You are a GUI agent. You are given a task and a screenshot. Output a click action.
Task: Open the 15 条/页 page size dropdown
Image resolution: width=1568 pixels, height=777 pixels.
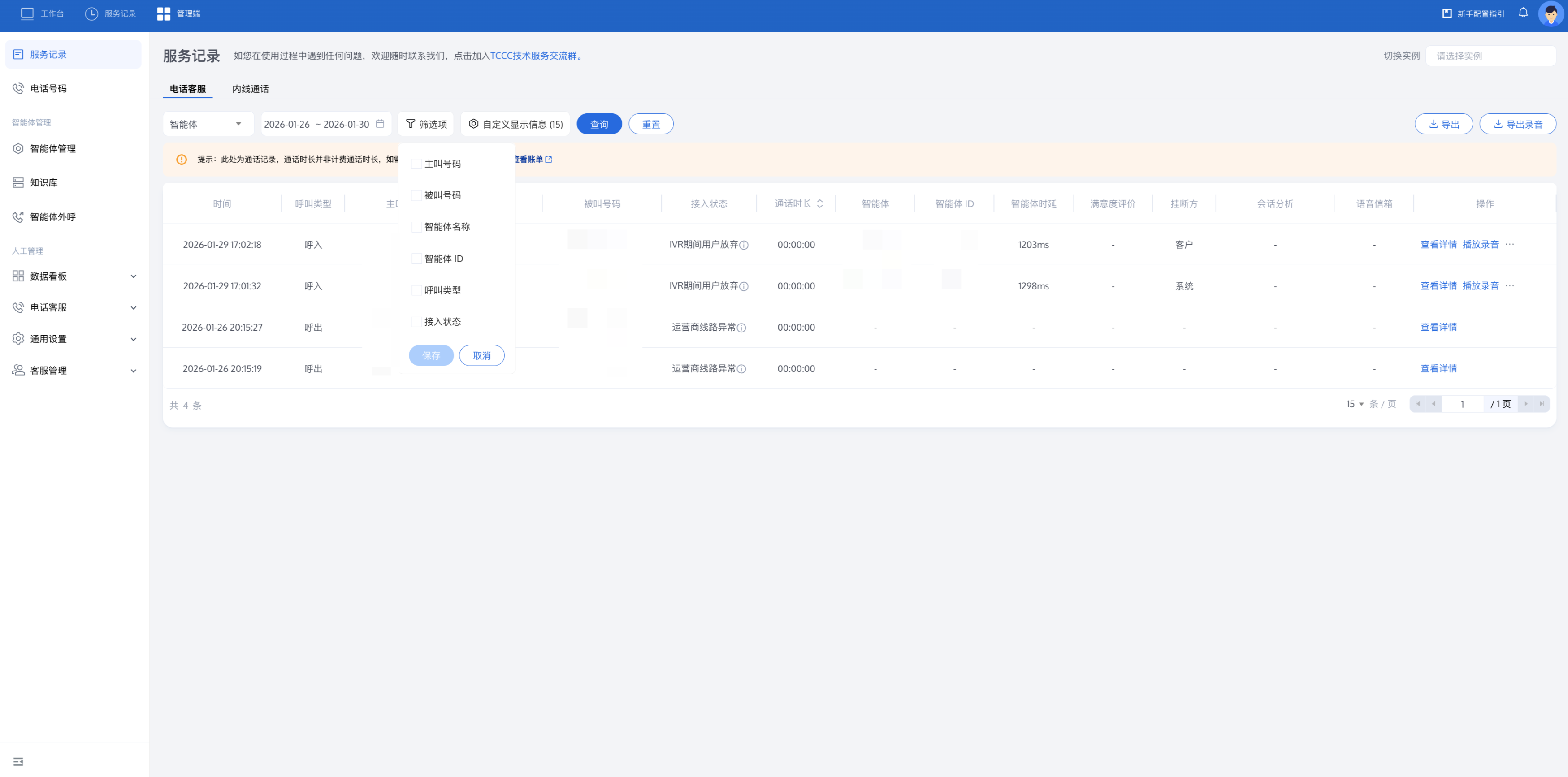1354,404
